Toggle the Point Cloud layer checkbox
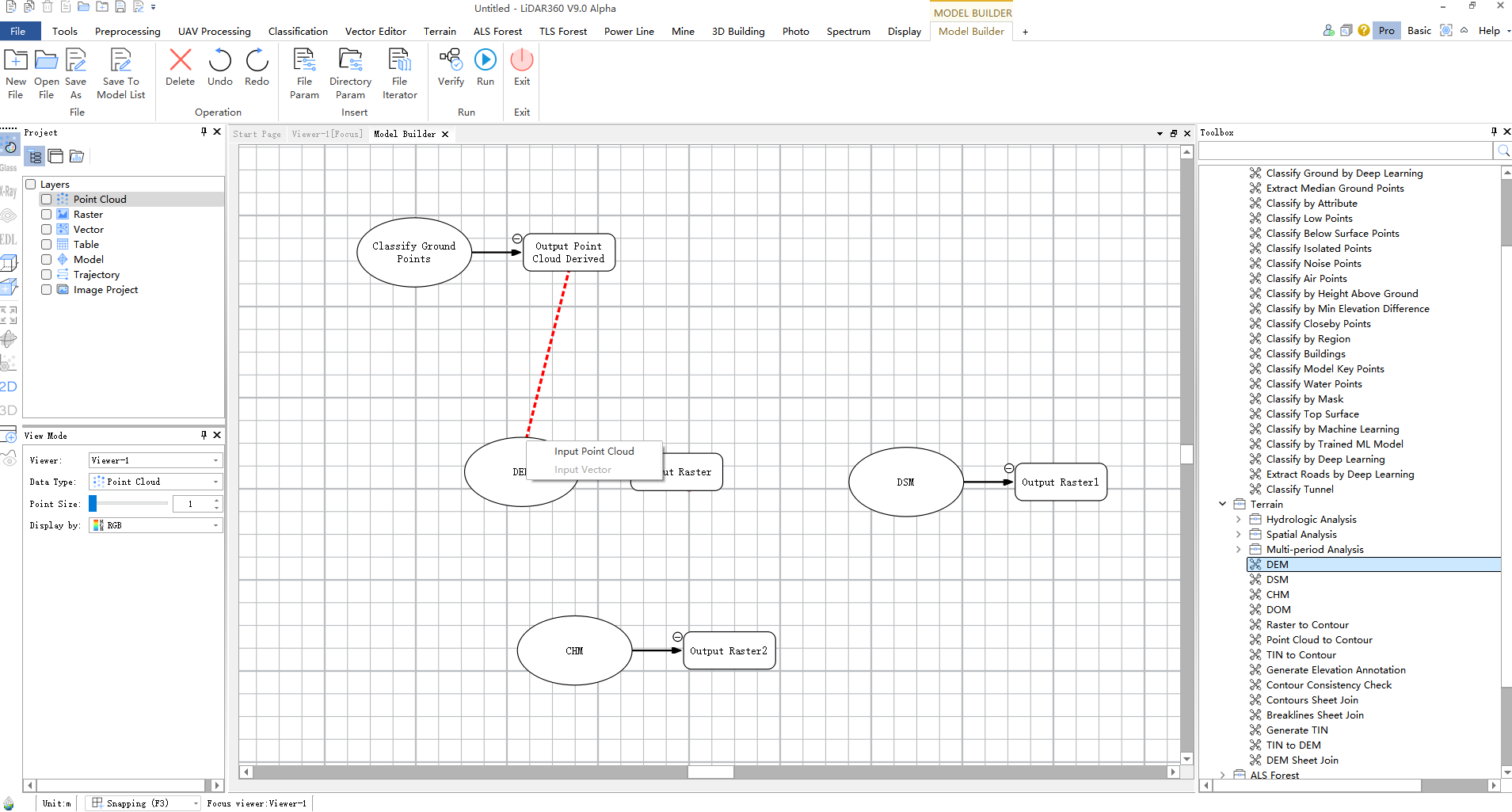1512x812 pixels. click(x=47, y=200)
